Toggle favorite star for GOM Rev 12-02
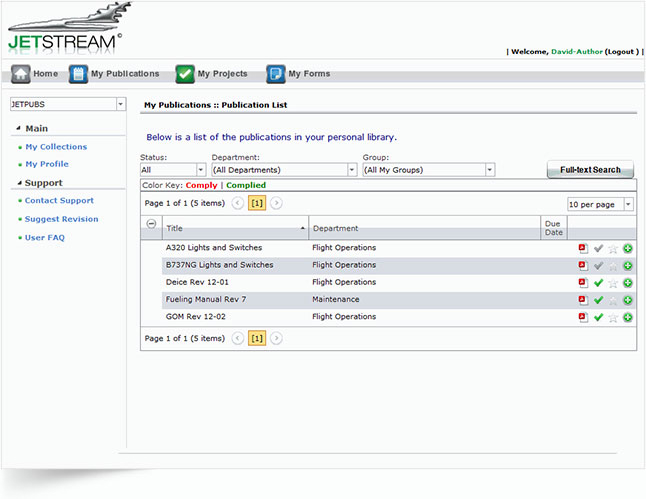646x499 pixels. coord(613,317)
